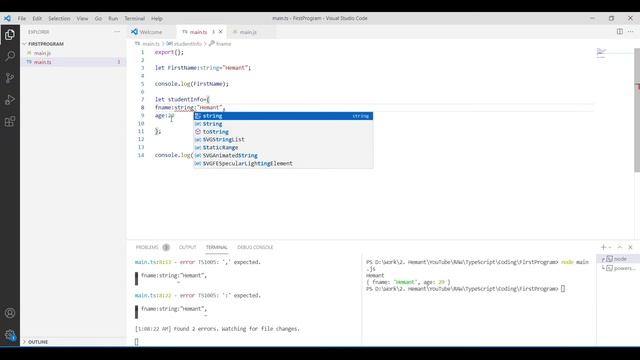Open the Extensions view
The width and height of the screenshot is (640, 360).
coord(10,121)
